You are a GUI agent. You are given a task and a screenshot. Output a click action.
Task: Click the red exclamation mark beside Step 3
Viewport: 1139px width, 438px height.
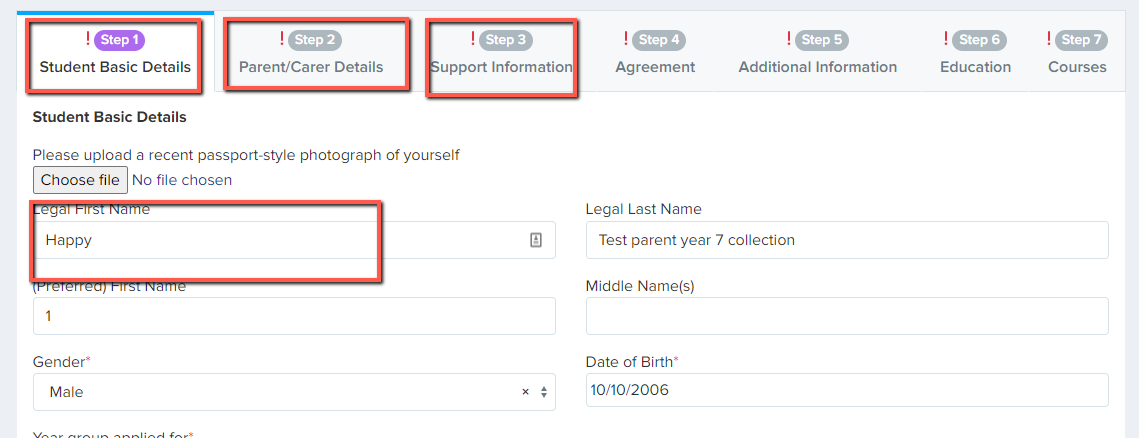pyautogui.click(x=473, y=38)
